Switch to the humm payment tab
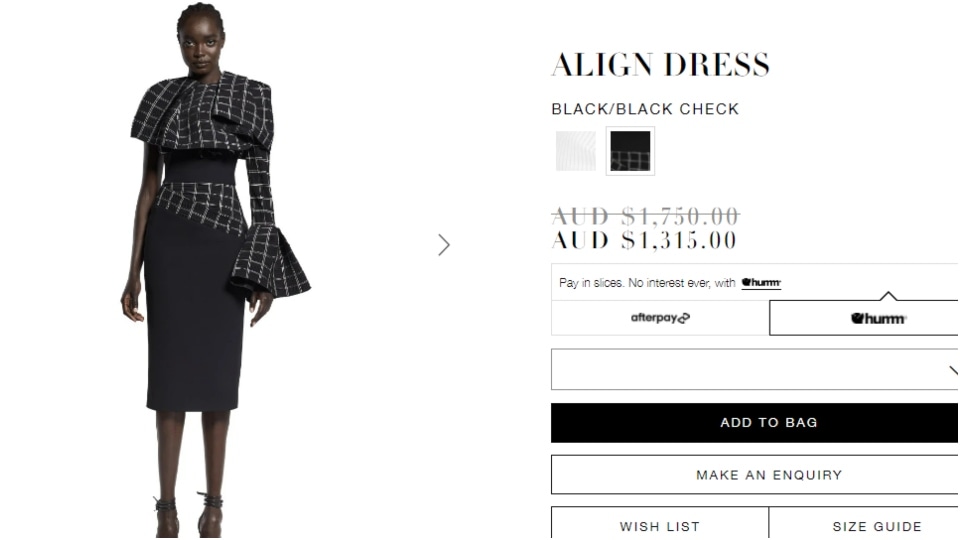The height and width of the screenshot is (540, 960). click(x=864, y=318)
